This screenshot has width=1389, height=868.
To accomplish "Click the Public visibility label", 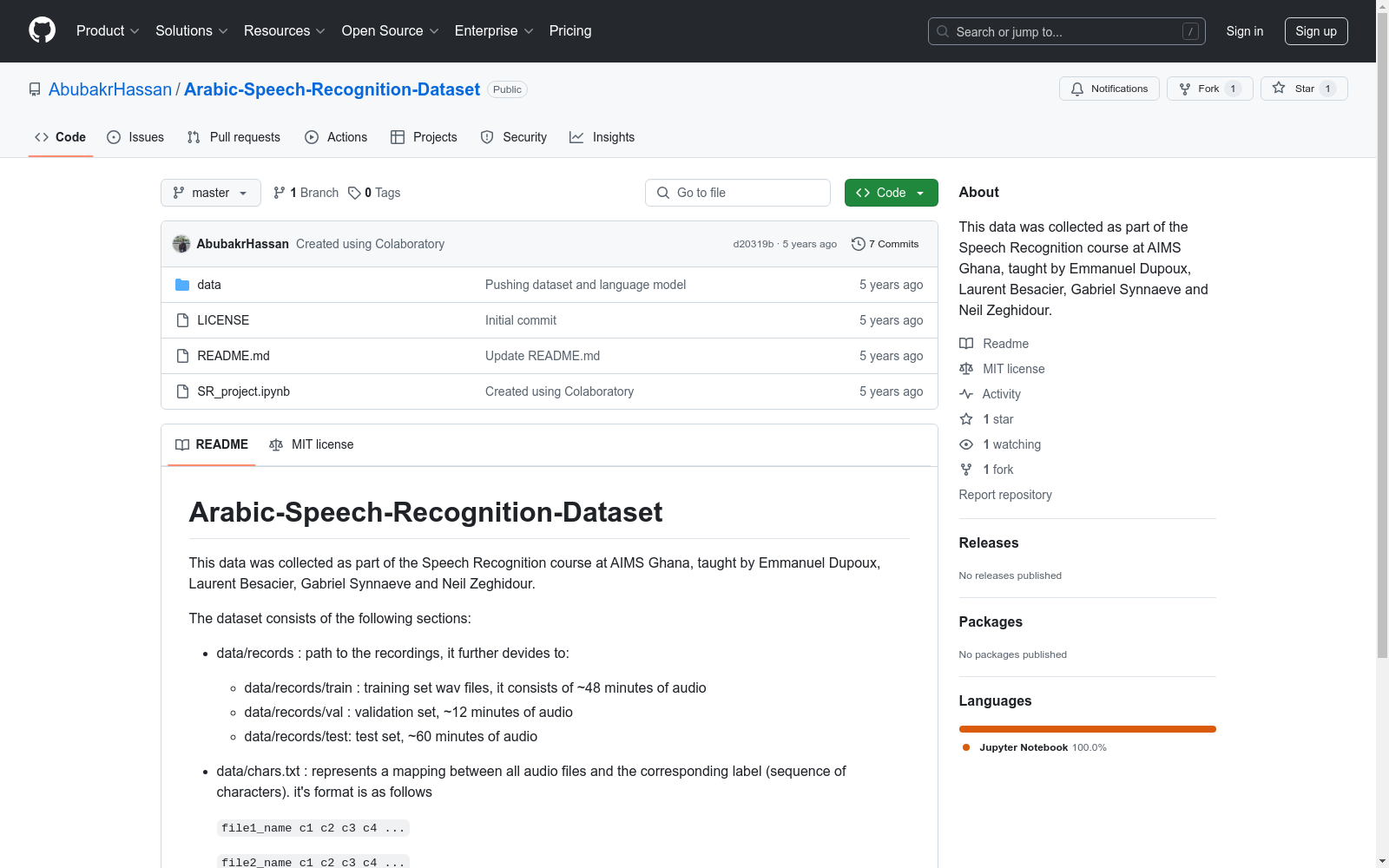I will coord(507,89).
